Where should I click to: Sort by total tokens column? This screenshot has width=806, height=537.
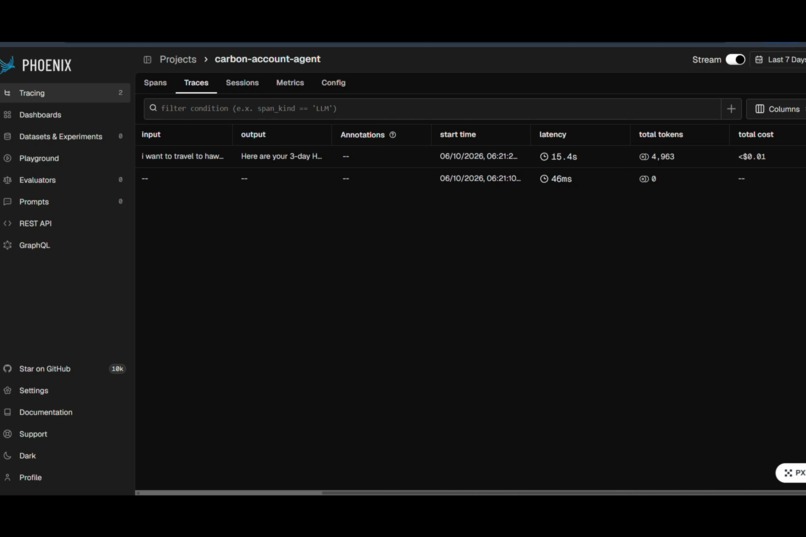661,135
